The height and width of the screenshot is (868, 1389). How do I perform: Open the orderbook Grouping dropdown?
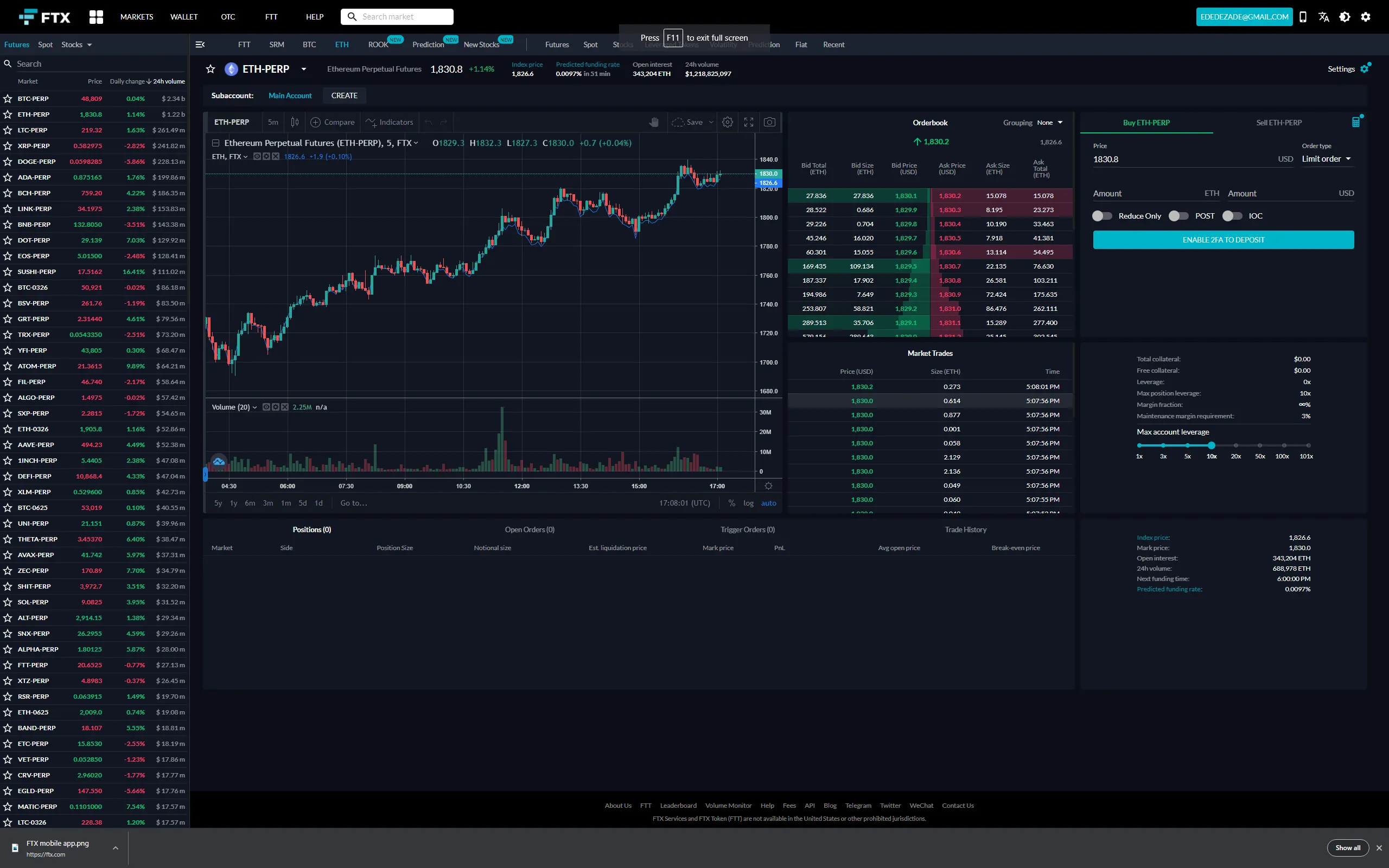coord(1052,122)
